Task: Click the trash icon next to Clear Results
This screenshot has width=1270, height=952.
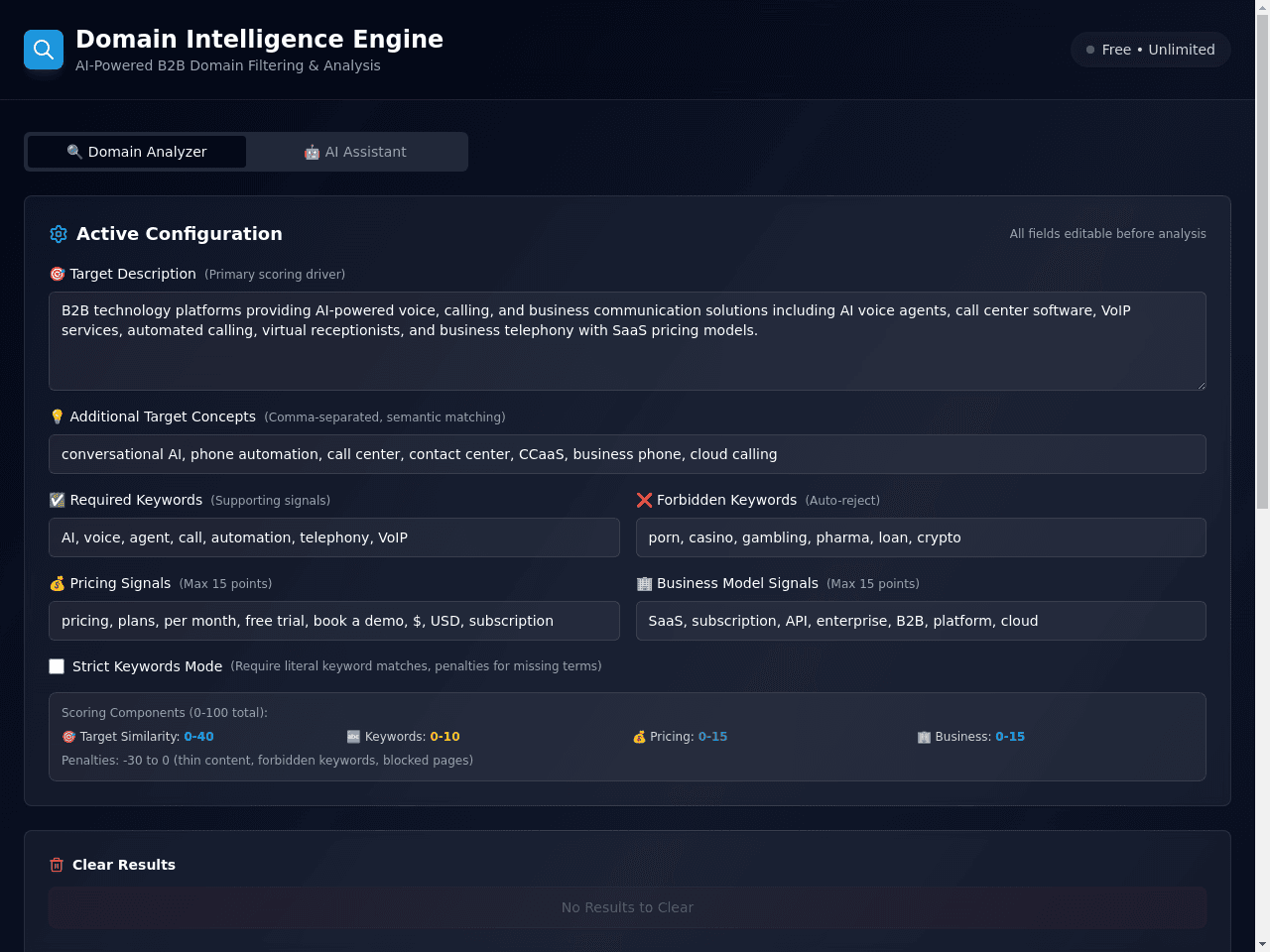Action: (x=57, y=865)
